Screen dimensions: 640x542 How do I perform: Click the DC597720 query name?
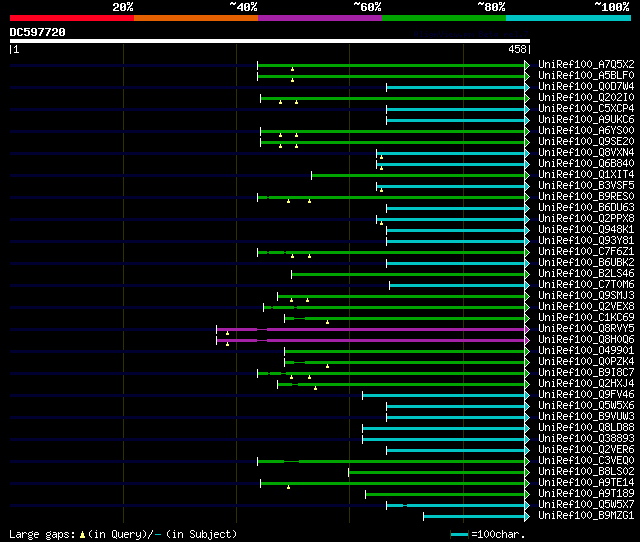[x=38, y=32]
